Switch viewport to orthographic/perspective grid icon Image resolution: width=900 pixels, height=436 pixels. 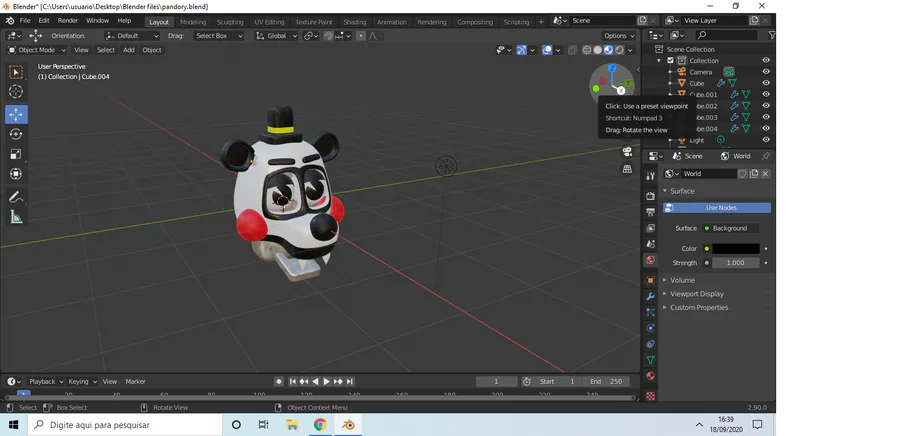point(627,169)
